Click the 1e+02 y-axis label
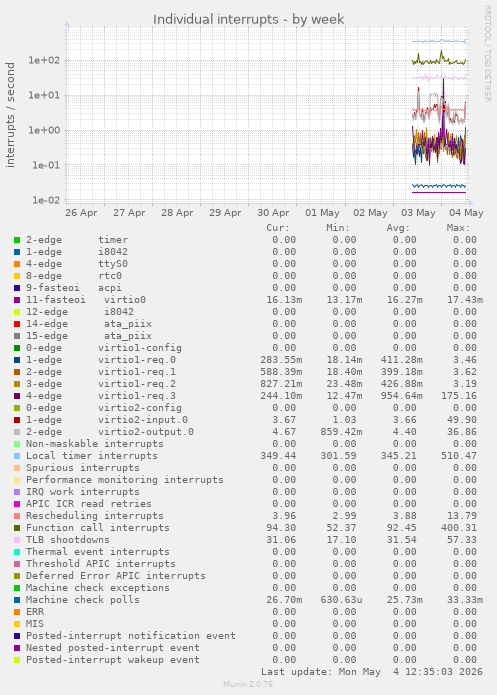The height and width of the screenshot is (695, 497). click(44, 60)
